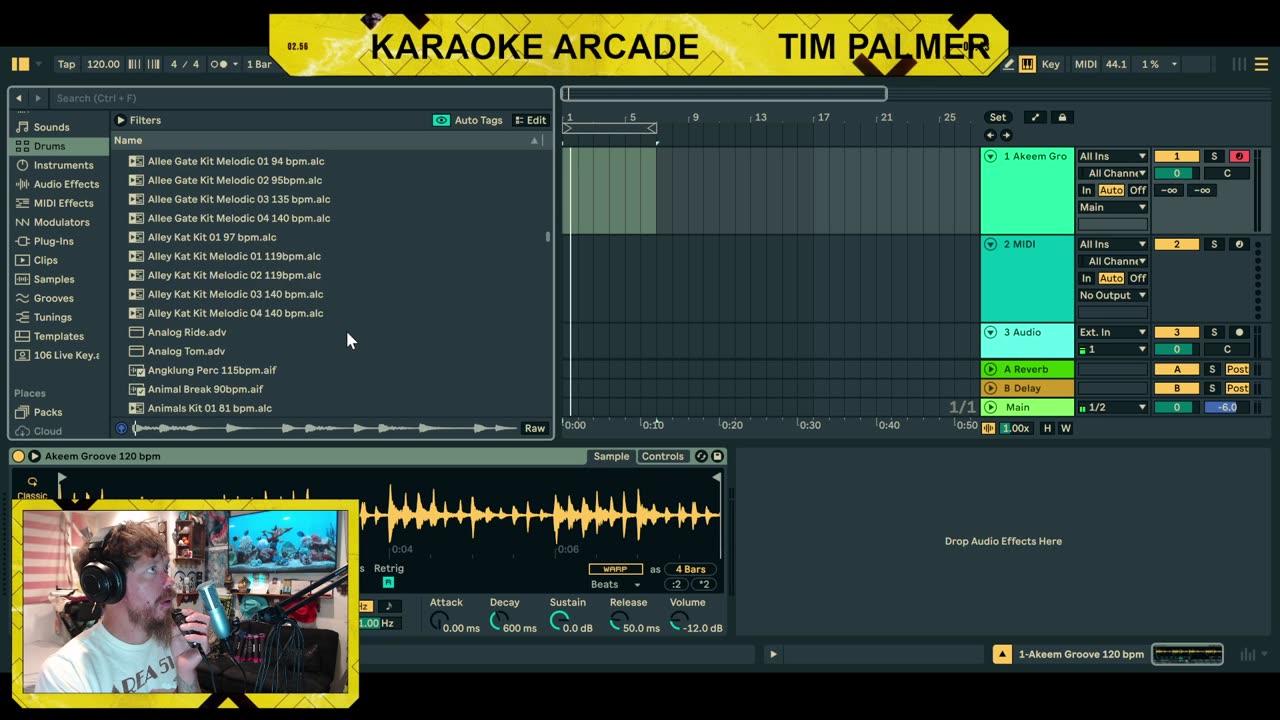Screen dimensions: 1280x720
Task: Toggle the Auto Tags eye icon
Action: click(x=441, y=120)
